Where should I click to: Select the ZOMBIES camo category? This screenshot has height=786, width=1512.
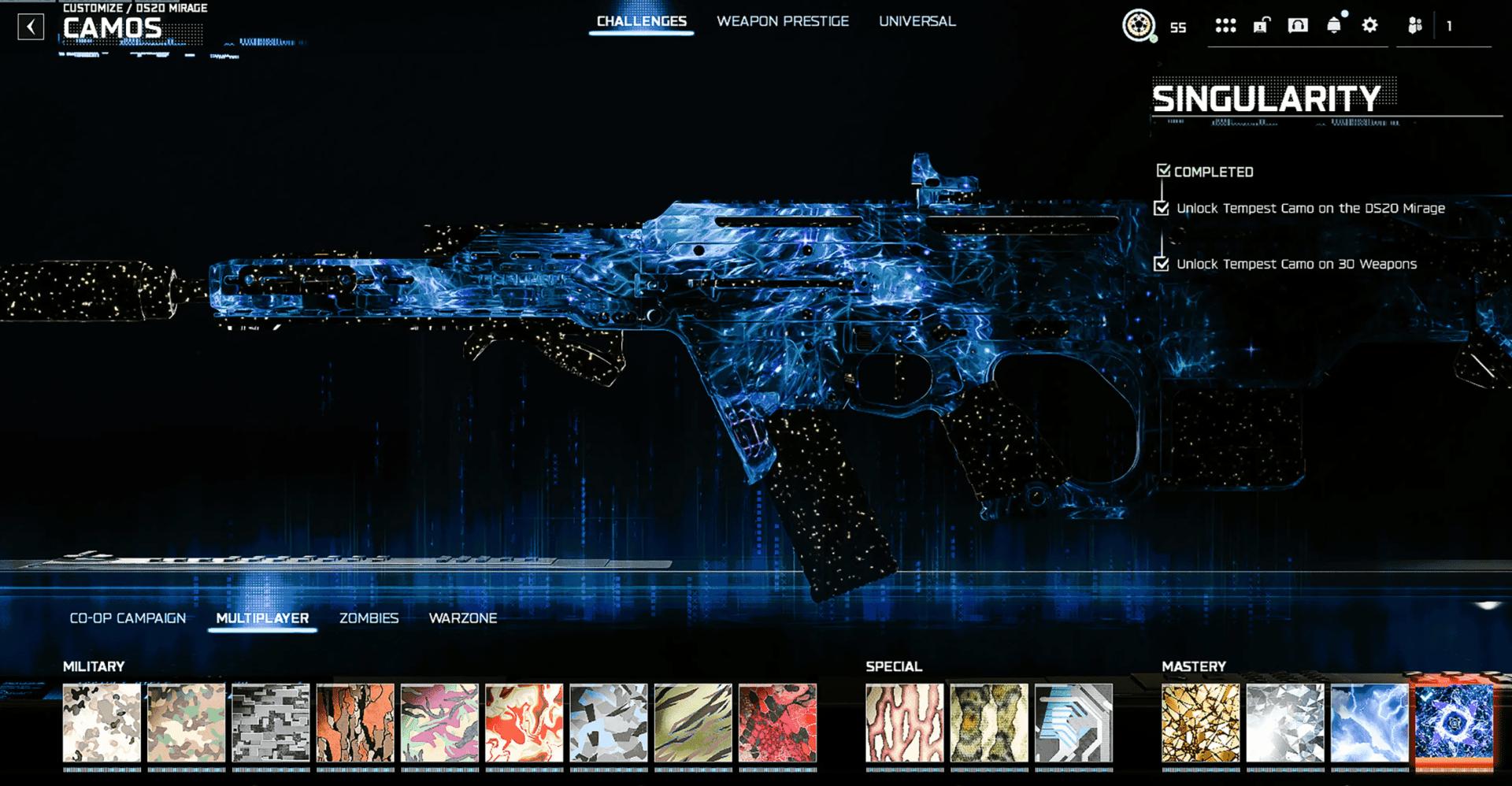click(x=368, y=618)
